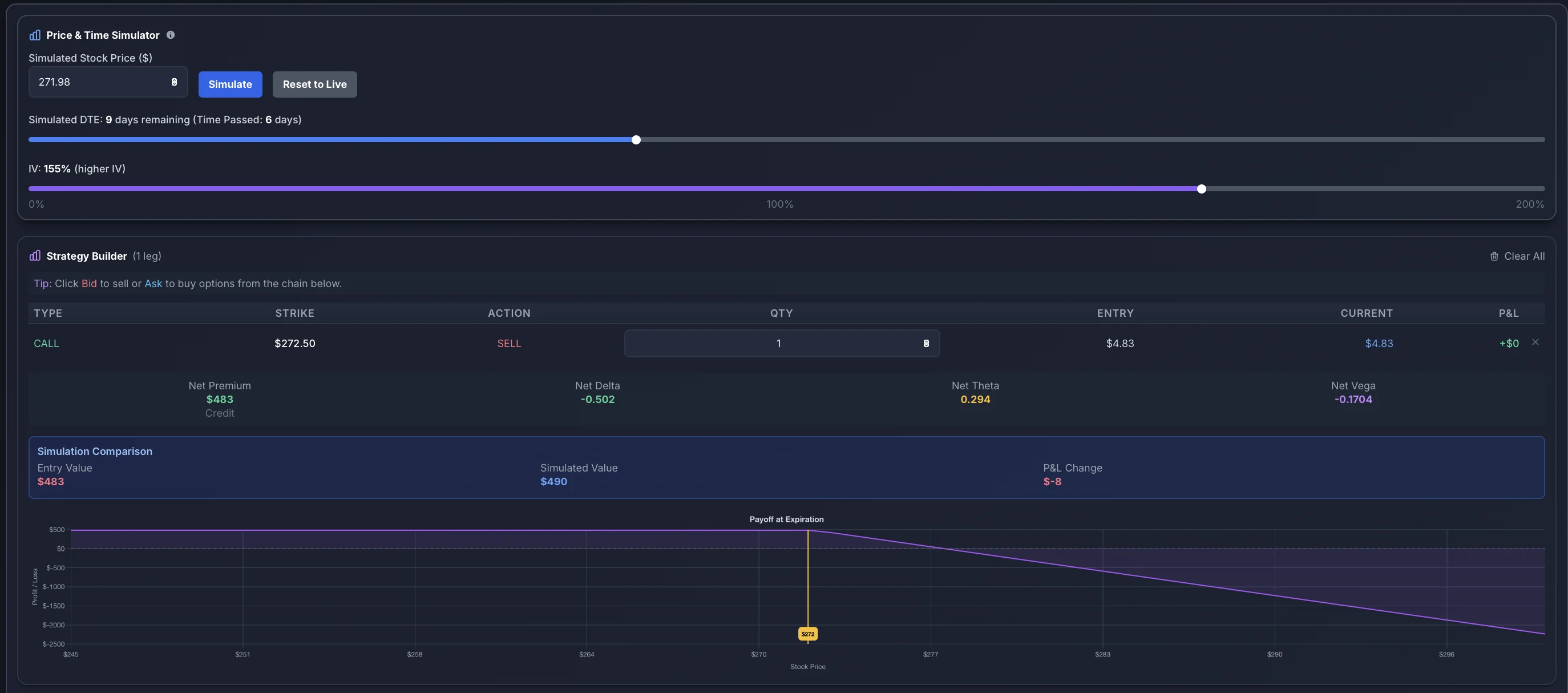Screen dimensions: 1568x693
Task: Click the IV percentage slider handle
Action: pos(1201,190)
